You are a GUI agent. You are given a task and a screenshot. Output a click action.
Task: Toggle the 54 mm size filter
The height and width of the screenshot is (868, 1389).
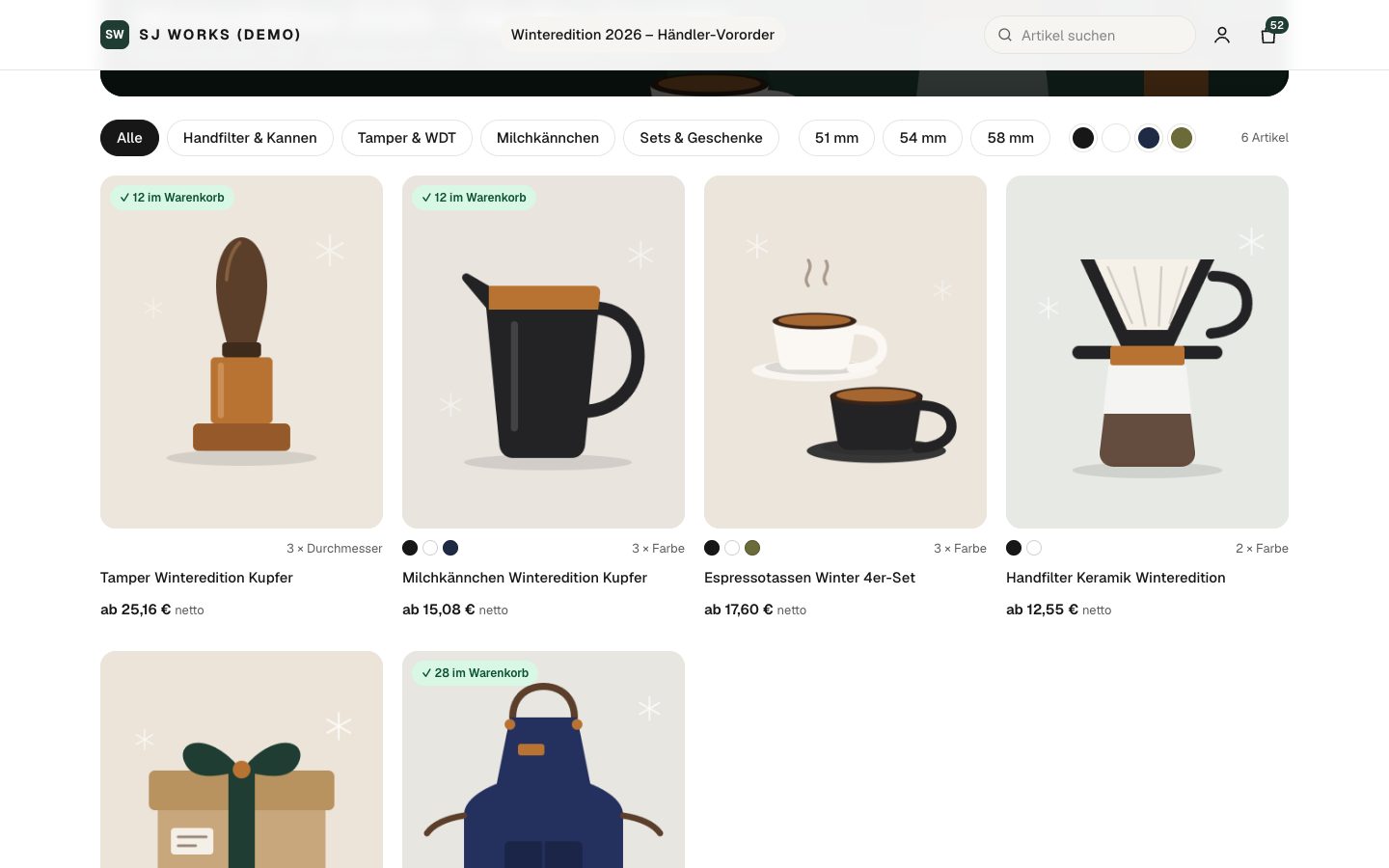(x=923, y=138)
